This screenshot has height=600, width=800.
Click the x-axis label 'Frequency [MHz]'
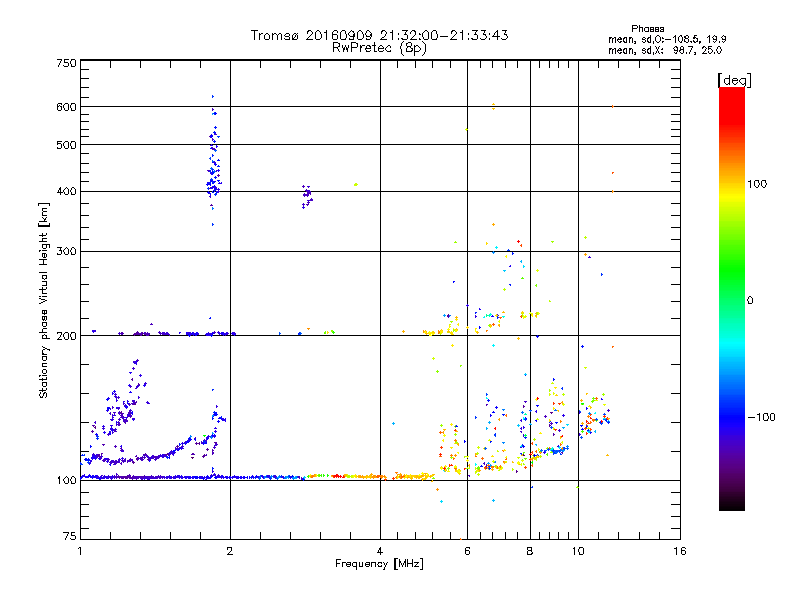click(379, 564)
